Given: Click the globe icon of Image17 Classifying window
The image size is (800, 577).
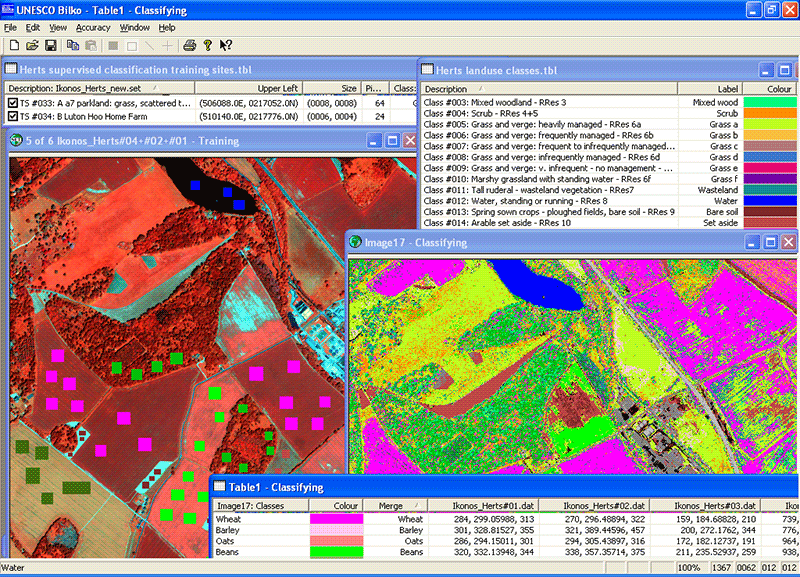Looking at the screenshot, I should (x=355, y=242).
